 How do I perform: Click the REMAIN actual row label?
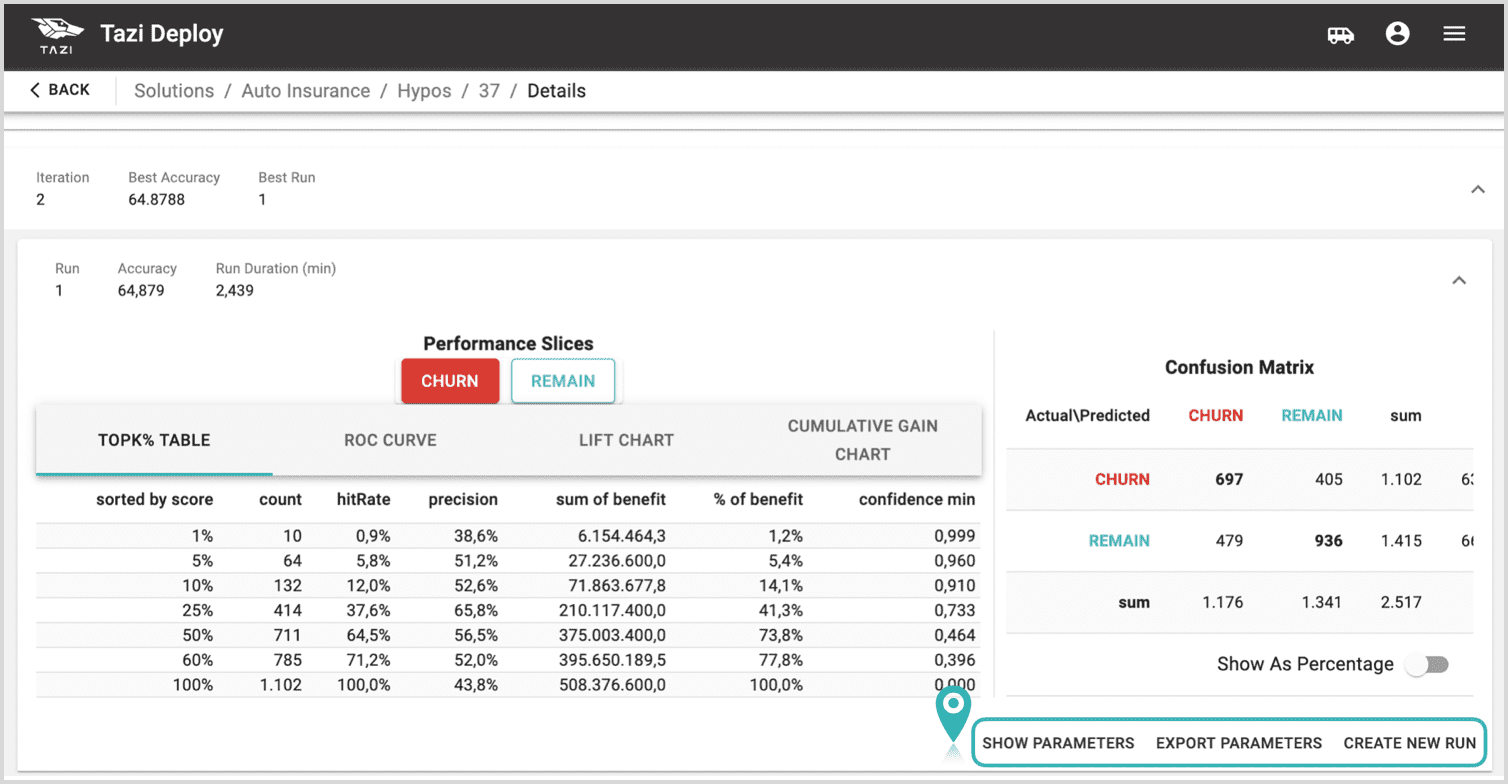click(1119, 541)
